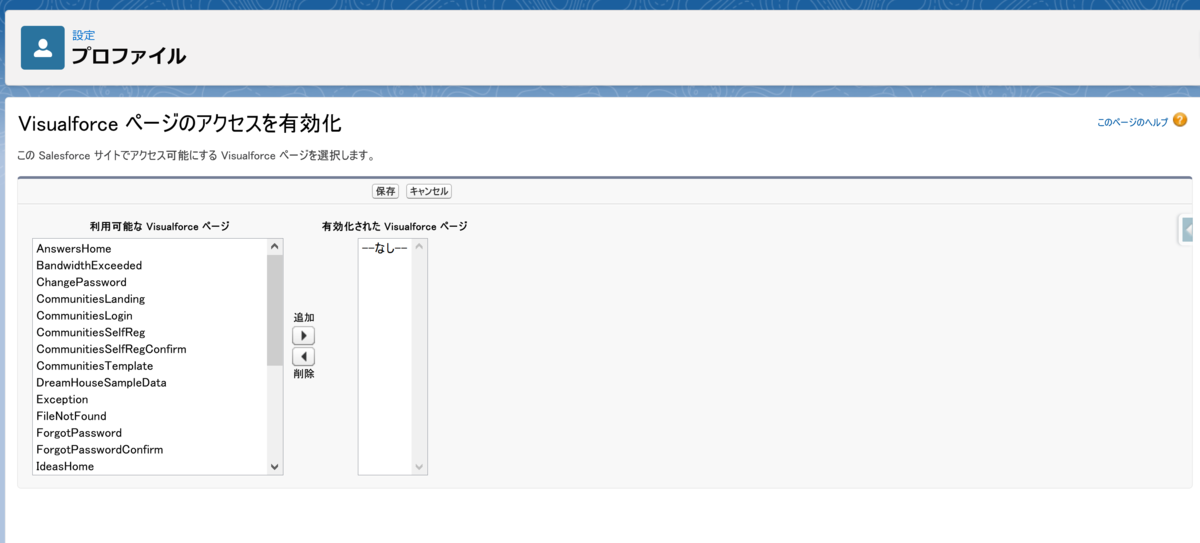Select CommunitiesSelfRegConfirm page entry
Viewport: 1200px width, 543px height.
pyautogui.click(x=150, y=349)
